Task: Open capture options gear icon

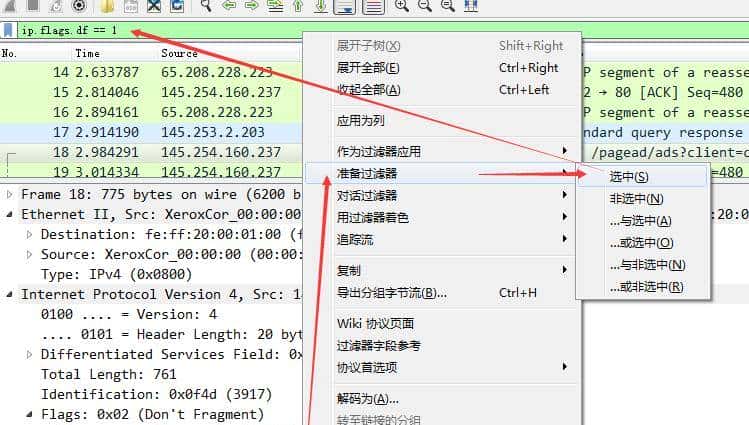Action: pos(79,5)
